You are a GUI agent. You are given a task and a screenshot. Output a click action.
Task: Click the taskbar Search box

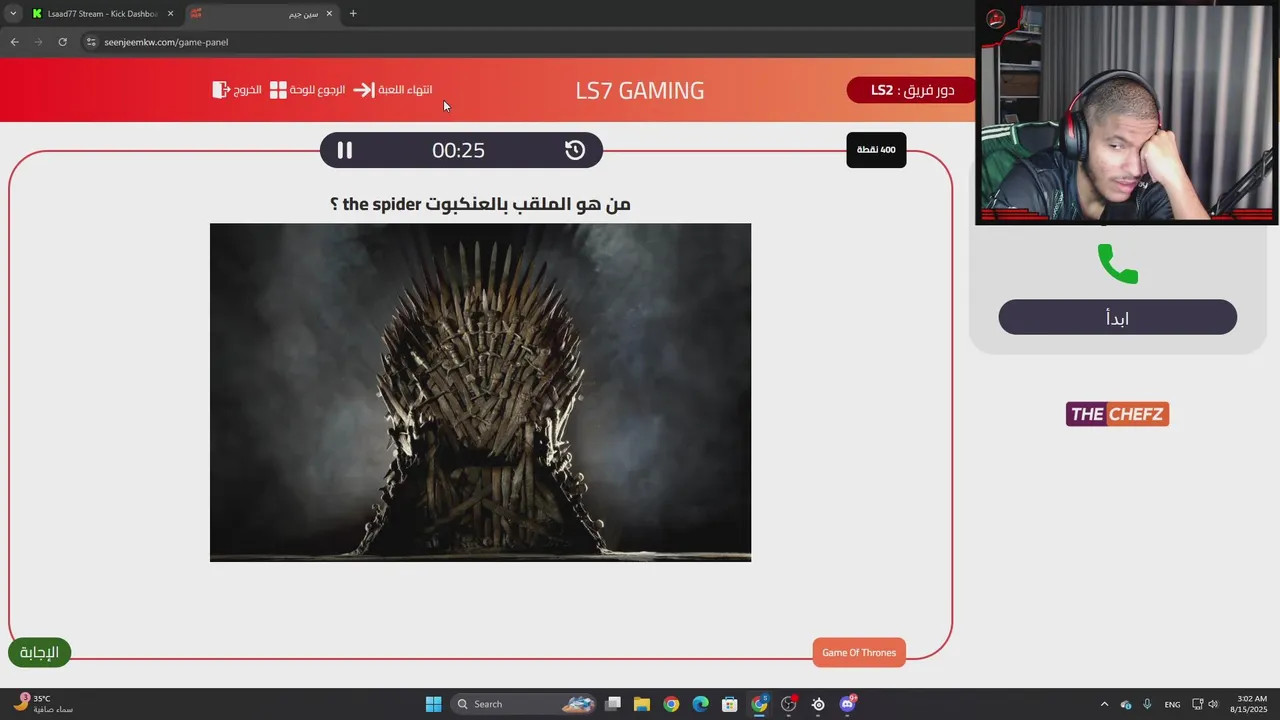click(x=523, y=704)
